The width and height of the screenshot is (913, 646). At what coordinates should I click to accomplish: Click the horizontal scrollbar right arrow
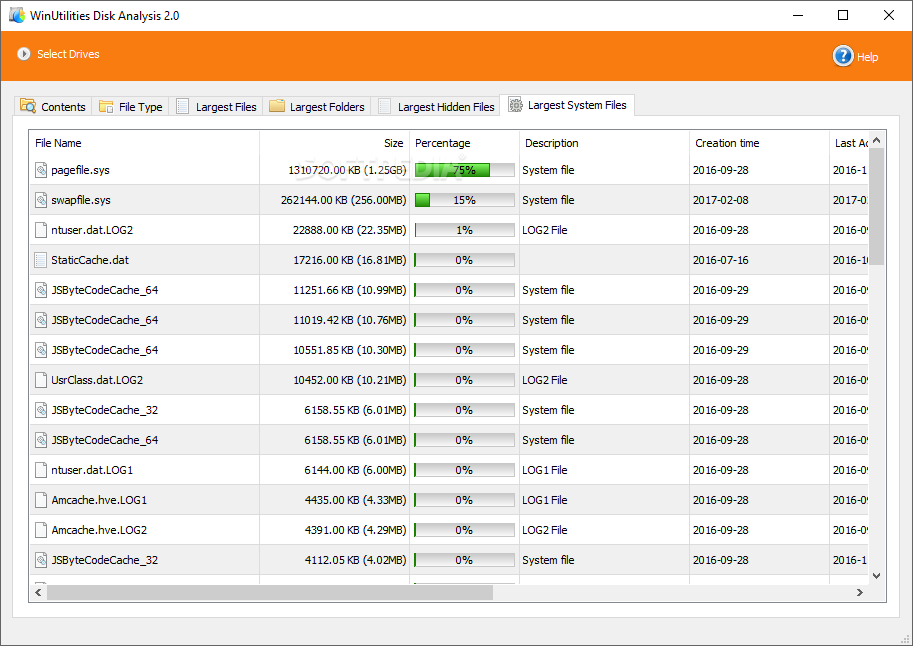tap(859, 592)
